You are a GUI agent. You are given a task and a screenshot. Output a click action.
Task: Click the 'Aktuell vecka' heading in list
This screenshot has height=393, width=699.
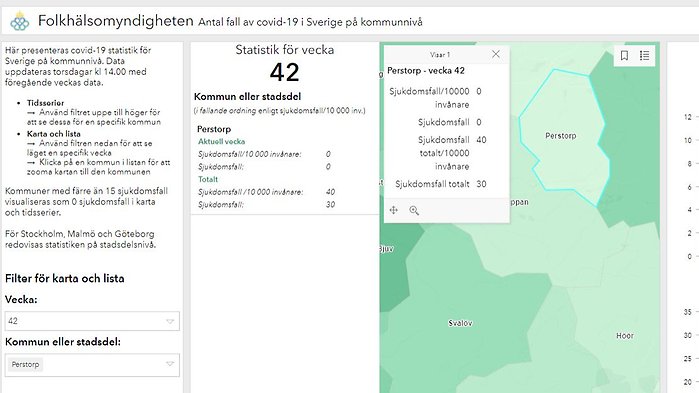222,141
